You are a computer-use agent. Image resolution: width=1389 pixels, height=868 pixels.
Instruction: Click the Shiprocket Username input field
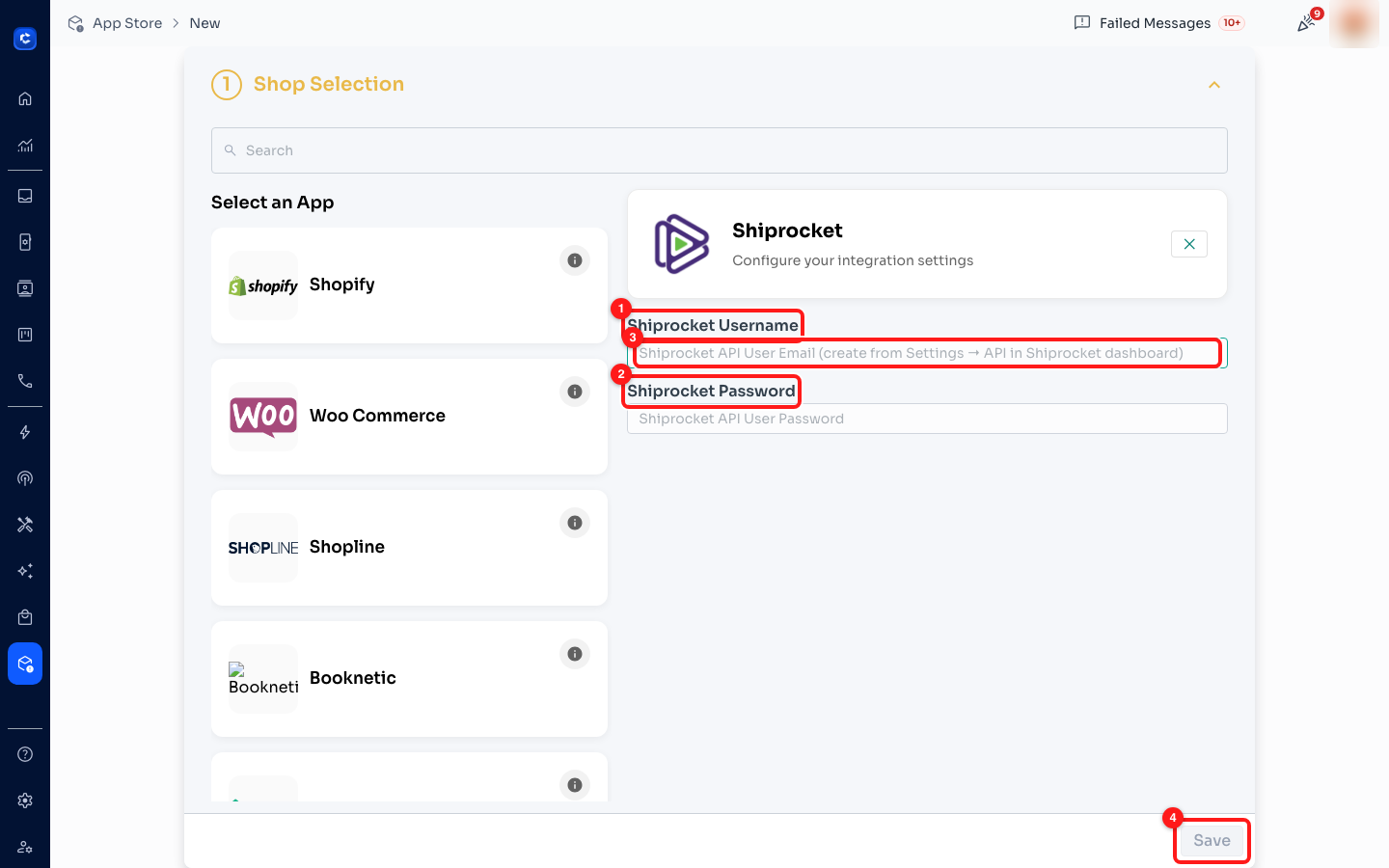click(927, 353)
